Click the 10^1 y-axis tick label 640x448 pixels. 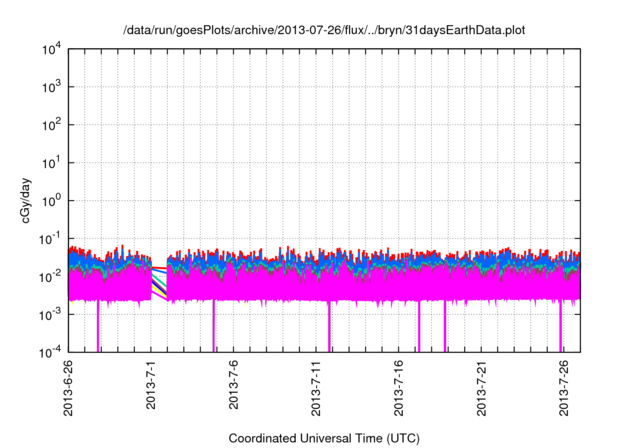[x=52, y=163]
